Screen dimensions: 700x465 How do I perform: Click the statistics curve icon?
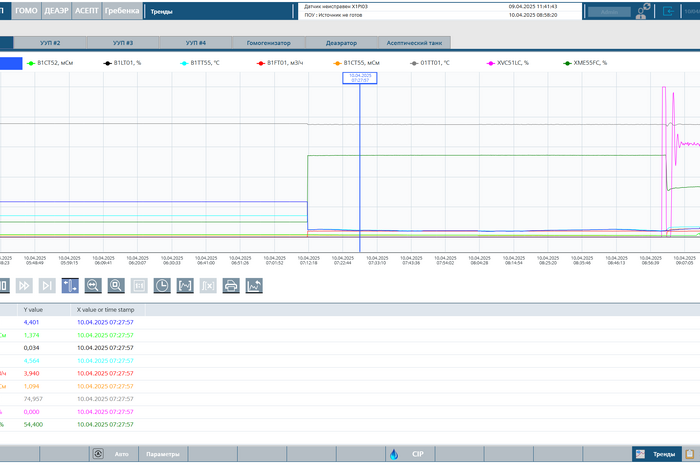pyautogui.click(x=185, y=286)
